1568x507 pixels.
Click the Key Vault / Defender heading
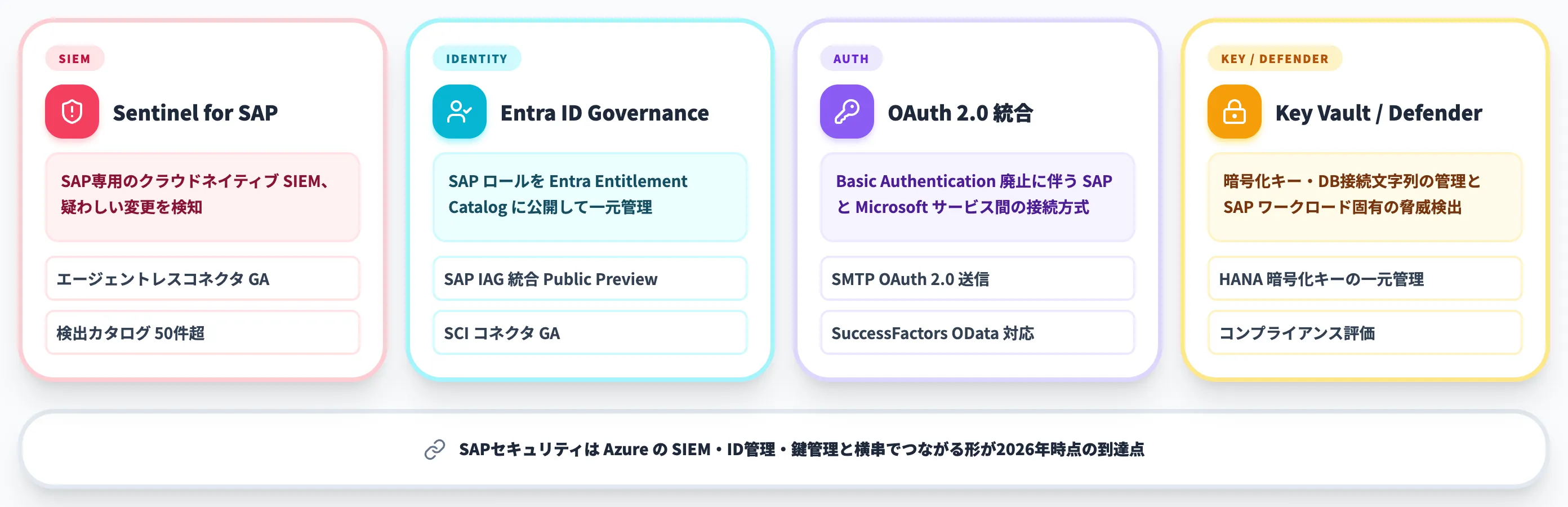pos(1379,113)
